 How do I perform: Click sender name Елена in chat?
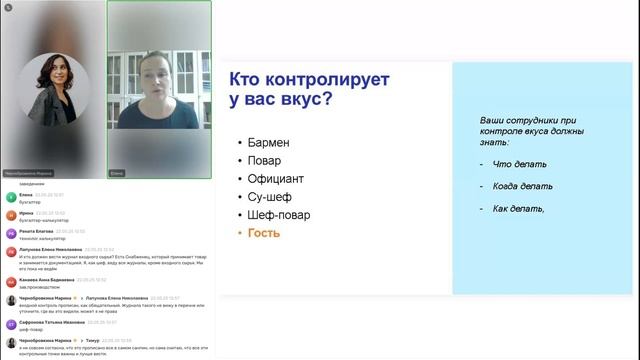click(x=26, y=195)
